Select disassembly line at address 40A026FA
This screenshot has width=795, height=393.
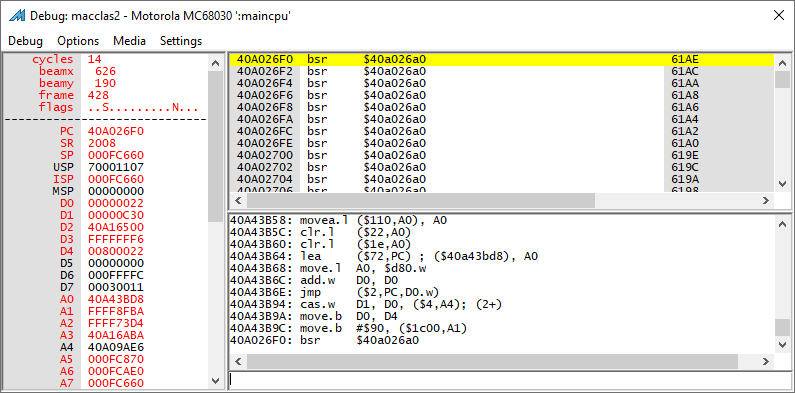(502, 119)
